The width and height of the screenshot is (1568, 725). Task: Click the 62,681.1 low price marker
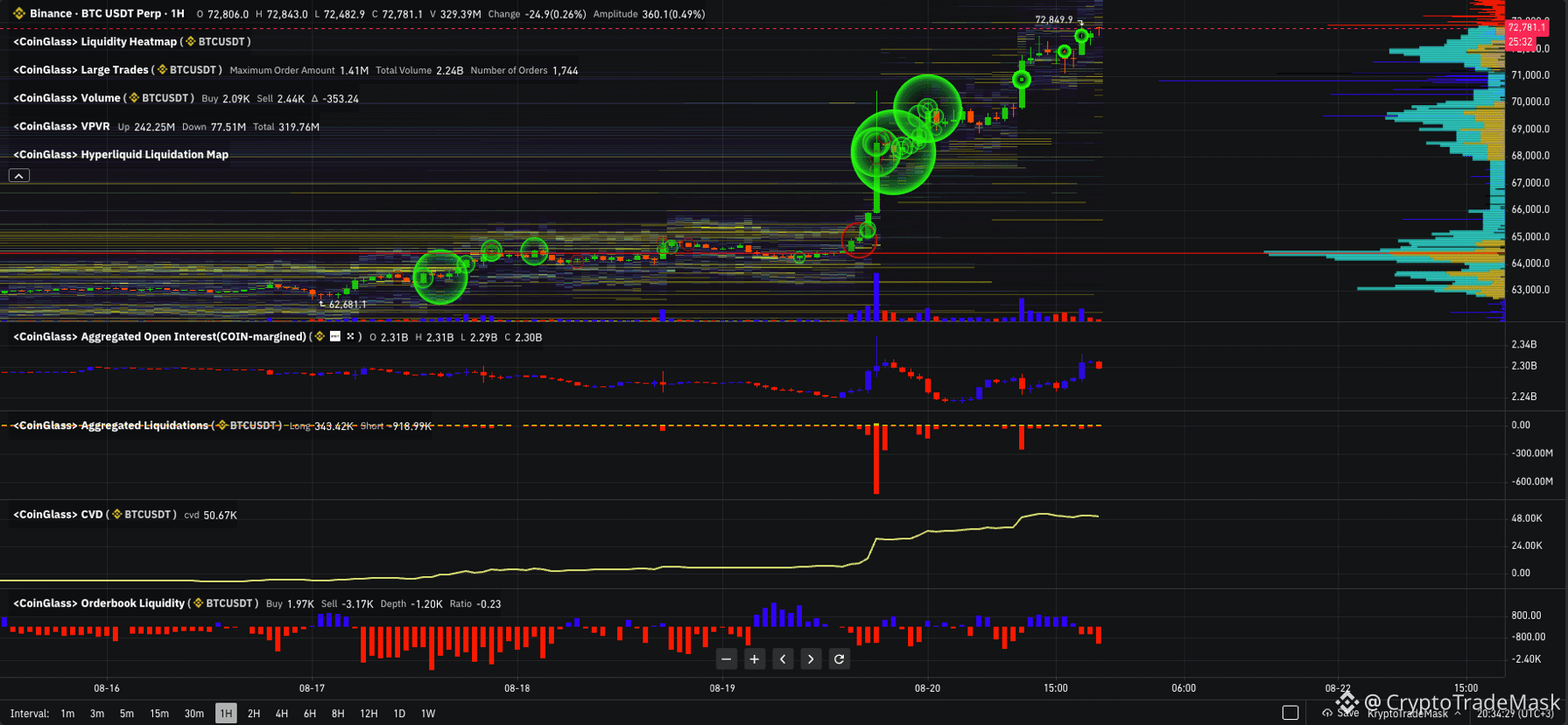[x=348, y=305]
